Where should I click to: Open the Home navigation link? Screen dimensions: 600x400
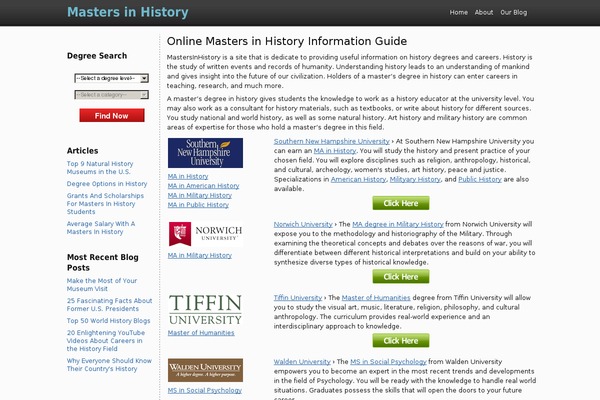[458, 12]
